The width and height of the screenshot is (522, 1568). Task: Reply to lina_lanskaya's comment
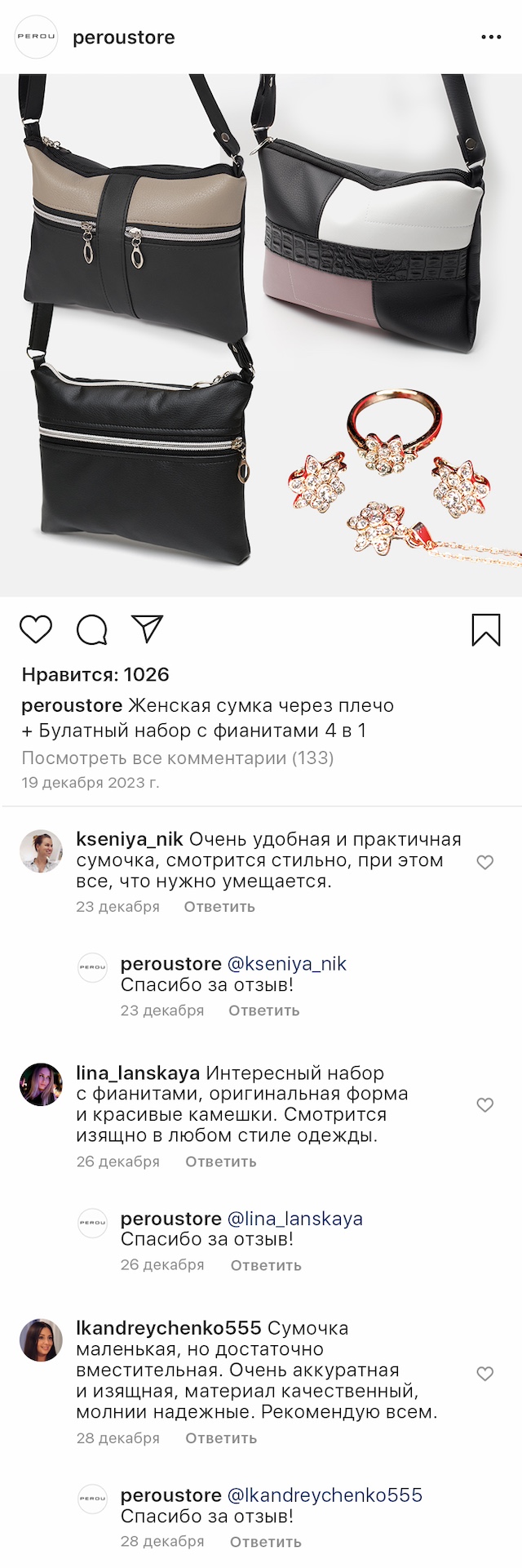click(221, 1162)
